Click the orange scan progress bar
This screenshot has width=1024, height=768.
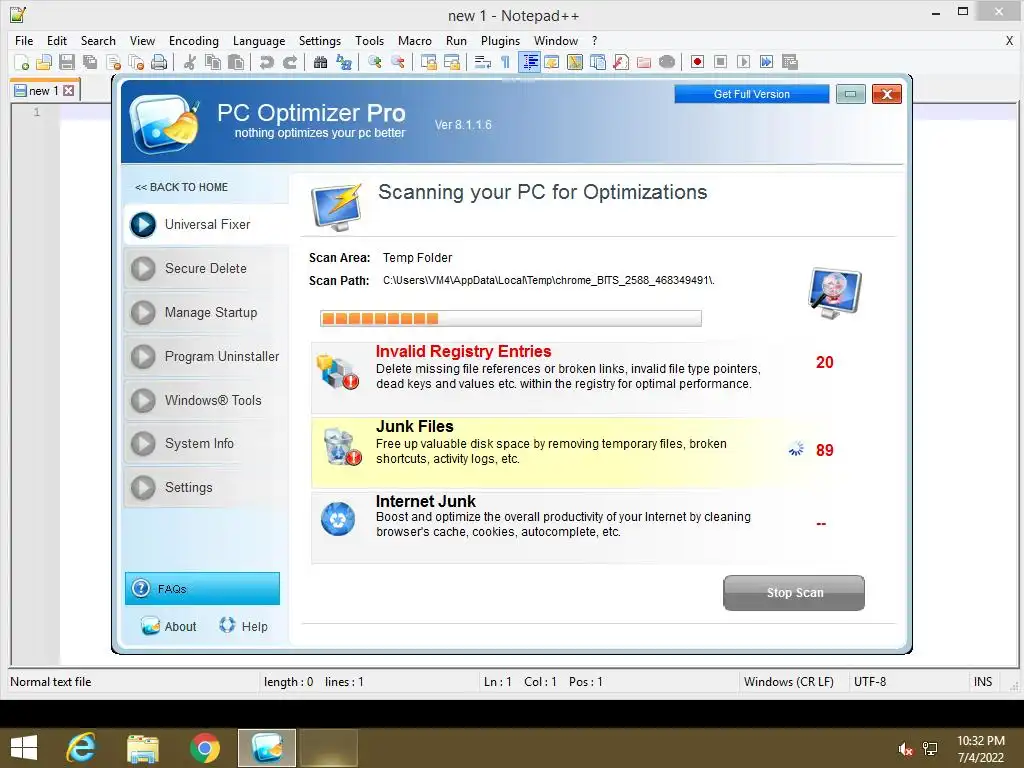tap(510, 319)
